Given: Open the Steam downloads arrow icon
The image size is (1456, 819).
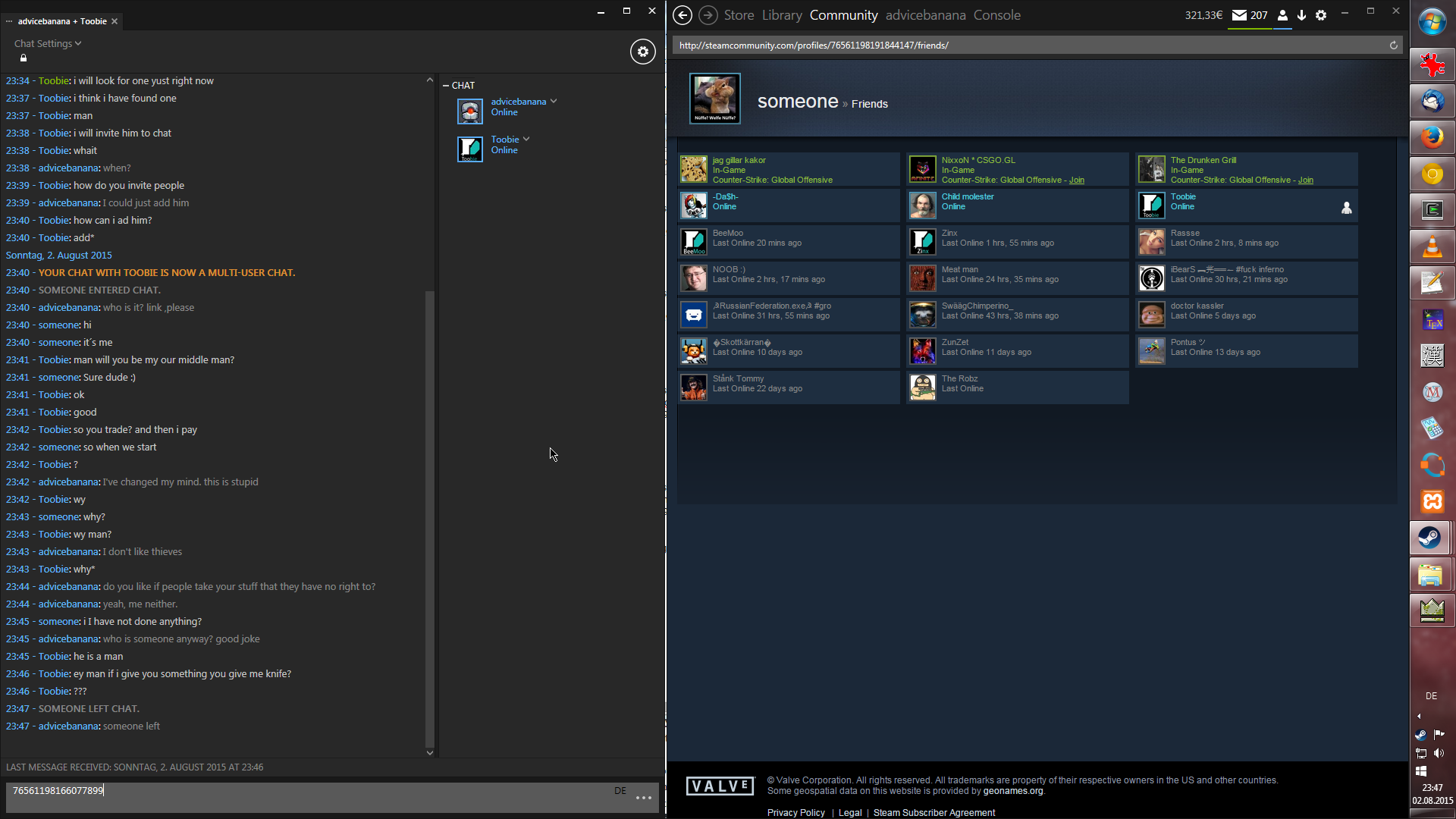Looking at the screenshot, I should pos(1301,15).
